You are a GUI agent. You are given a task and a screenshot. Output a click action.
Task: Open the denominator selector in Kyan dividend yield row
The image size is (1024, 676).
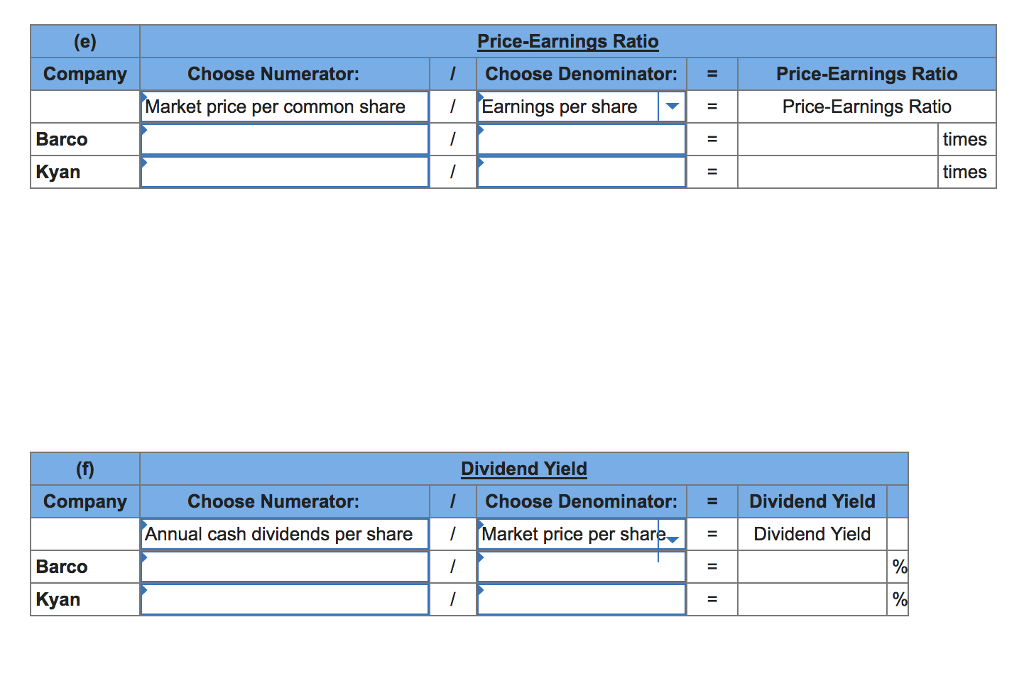pos(580,599)
